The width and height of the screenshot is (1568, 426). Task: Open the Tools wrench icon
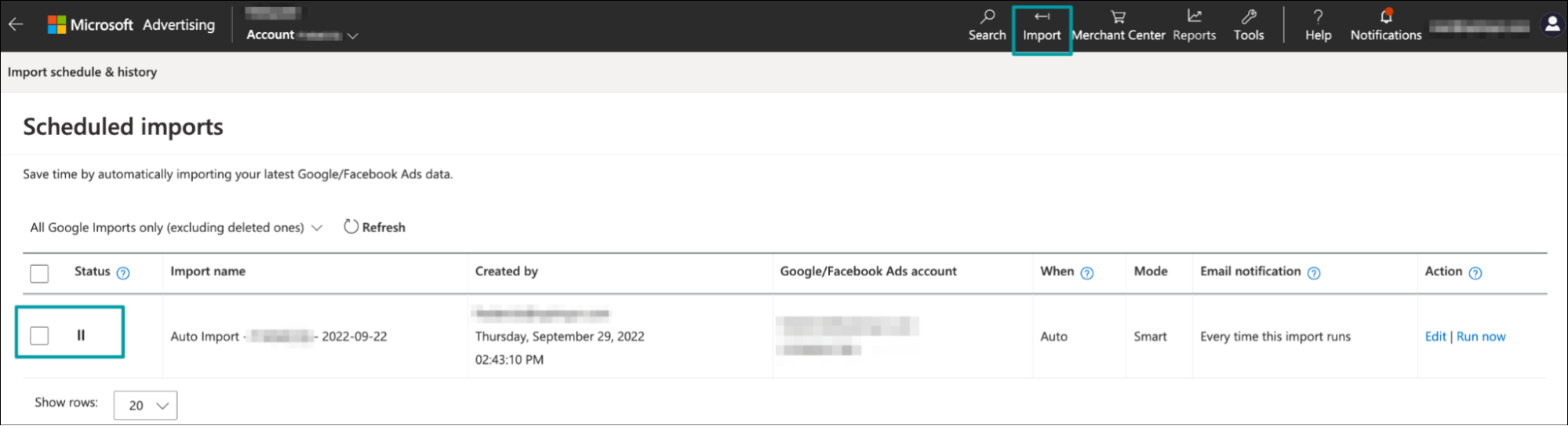1248,16
